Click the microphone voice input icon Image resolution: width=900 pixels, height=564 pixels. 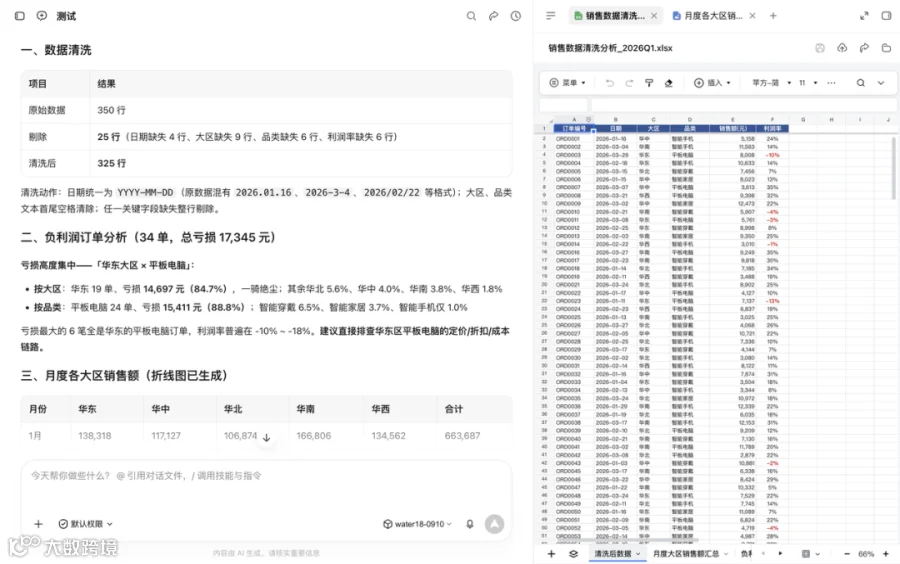(x=470, y=524)
